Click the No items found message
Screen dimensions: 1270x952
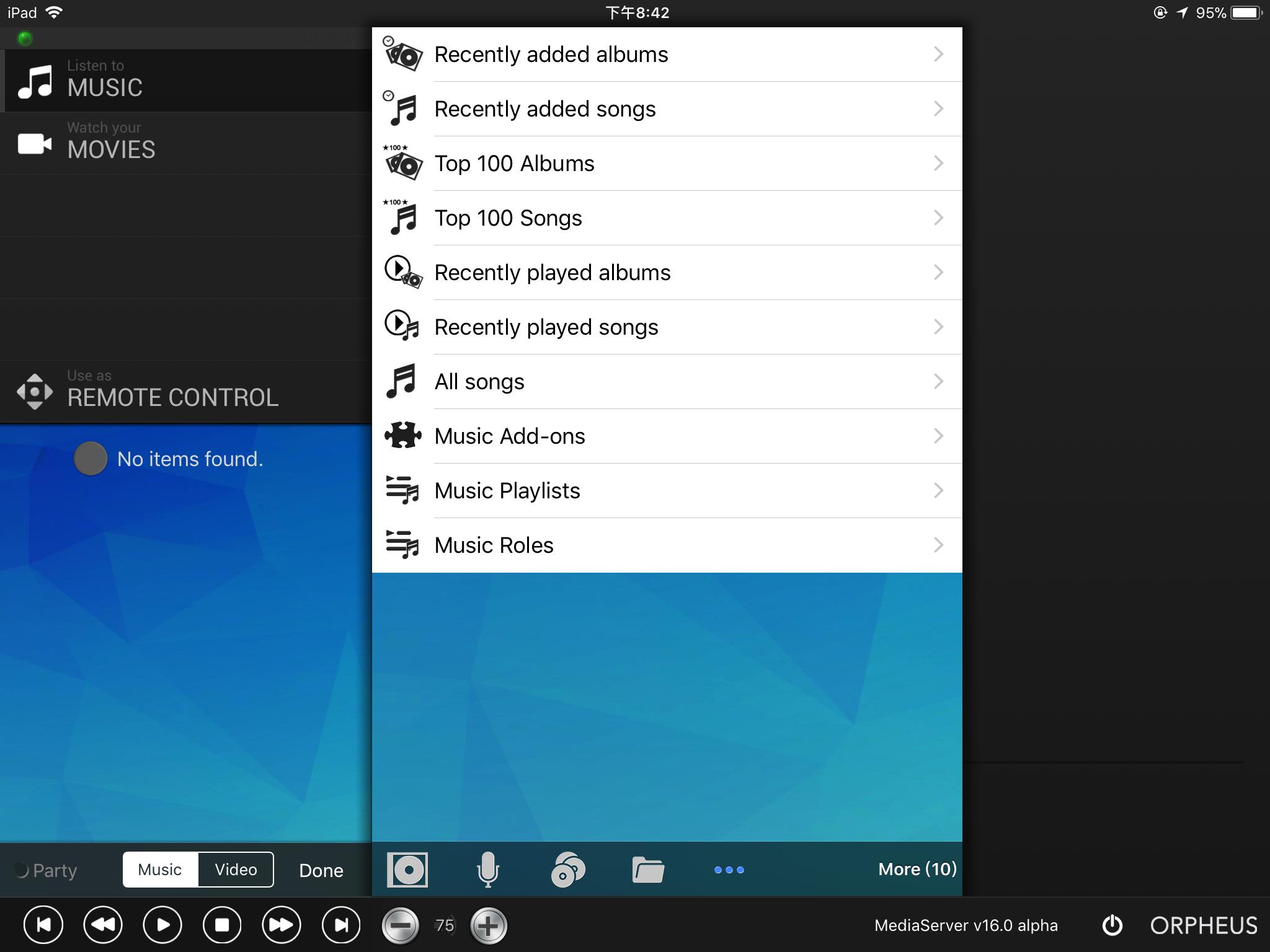coord(190,459)
